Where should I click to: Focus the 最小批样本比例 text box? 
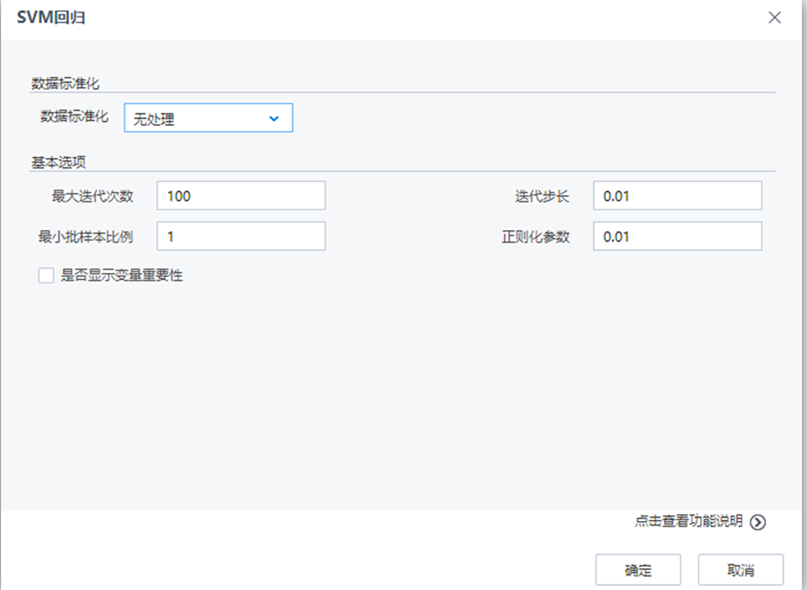tap(240, 236)
